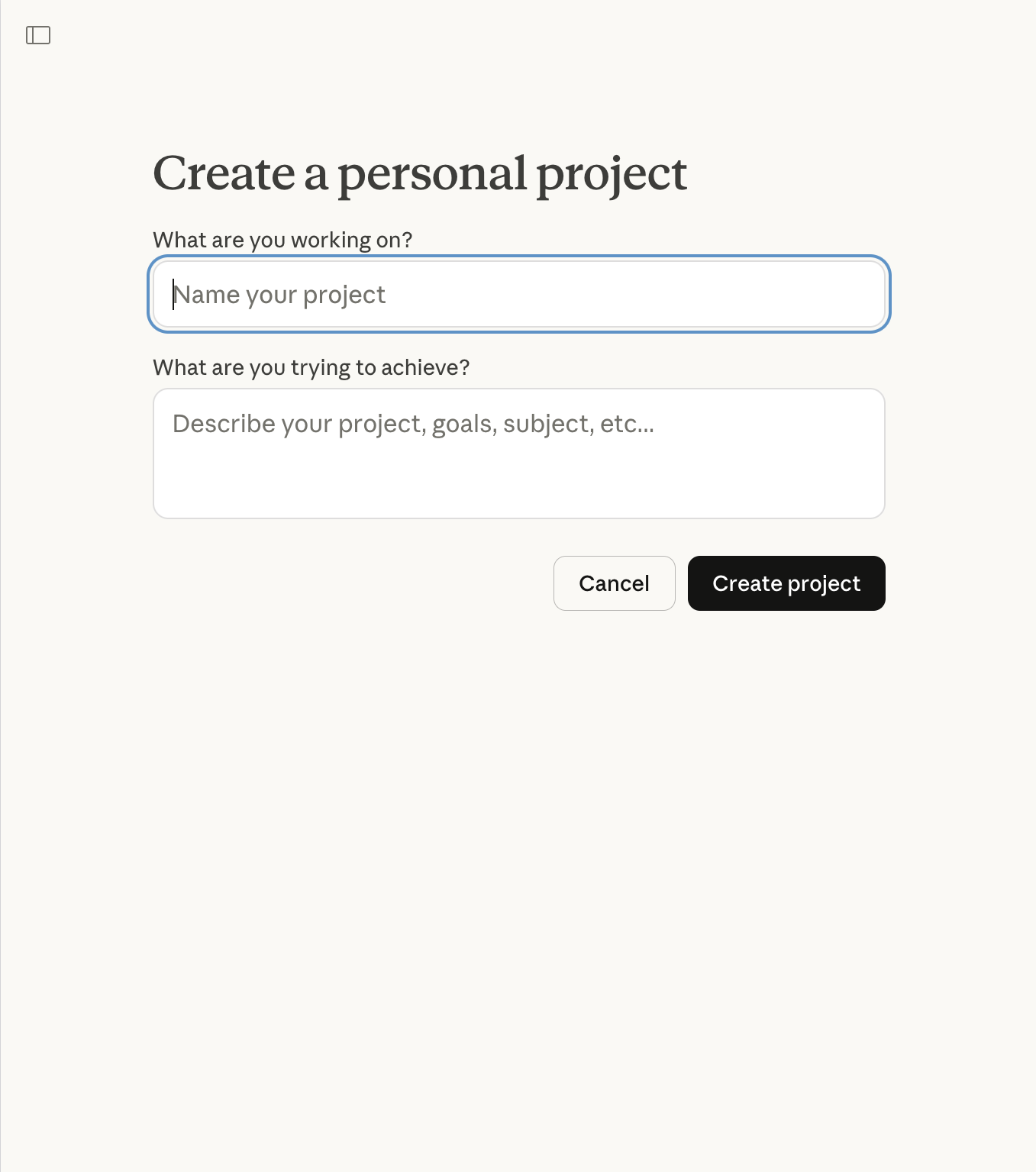This screenshot has height=1172, width=1036.
Task: Expand the collapsed sidebar panel
Action: [x=38, y=35]
